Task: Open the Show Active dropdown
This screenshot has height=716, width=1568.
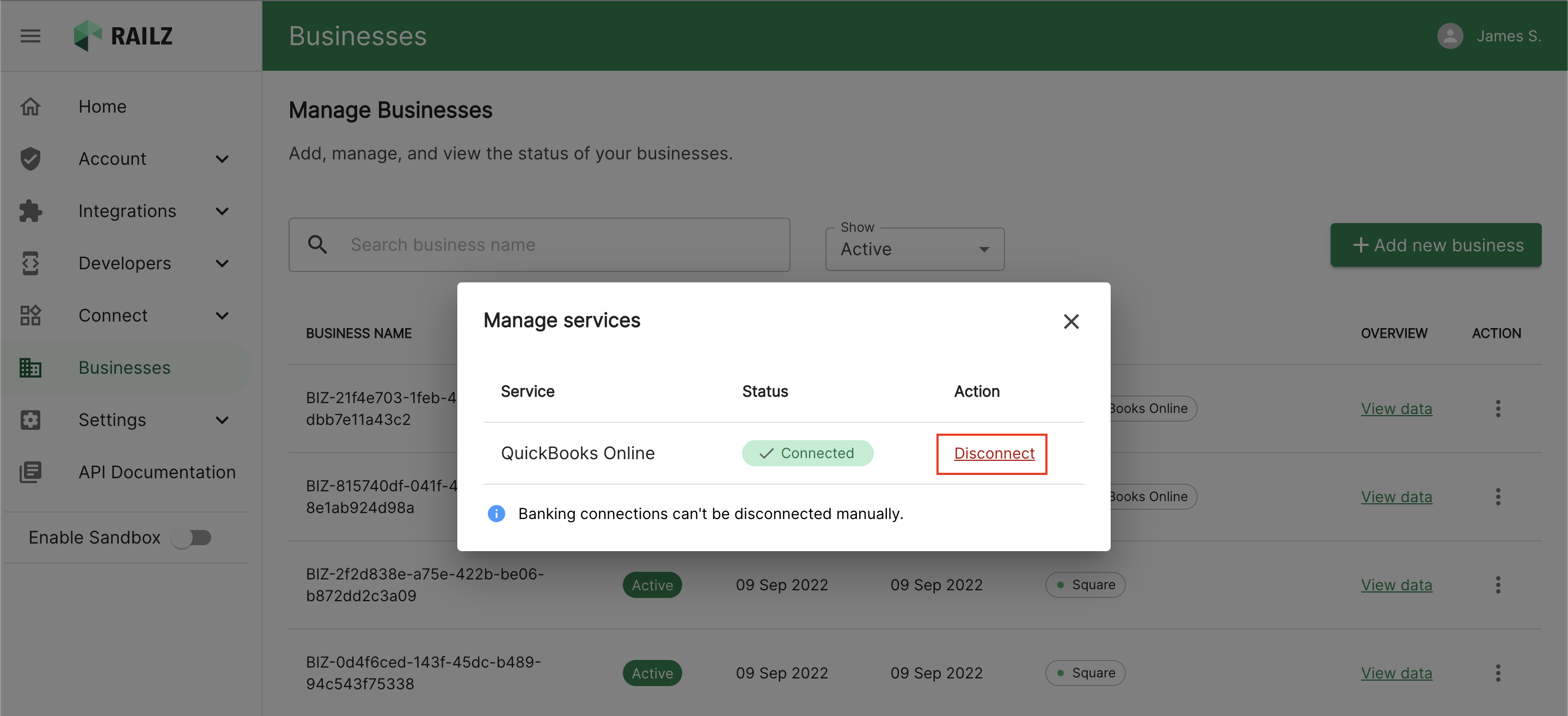Action: click(914, 249)
